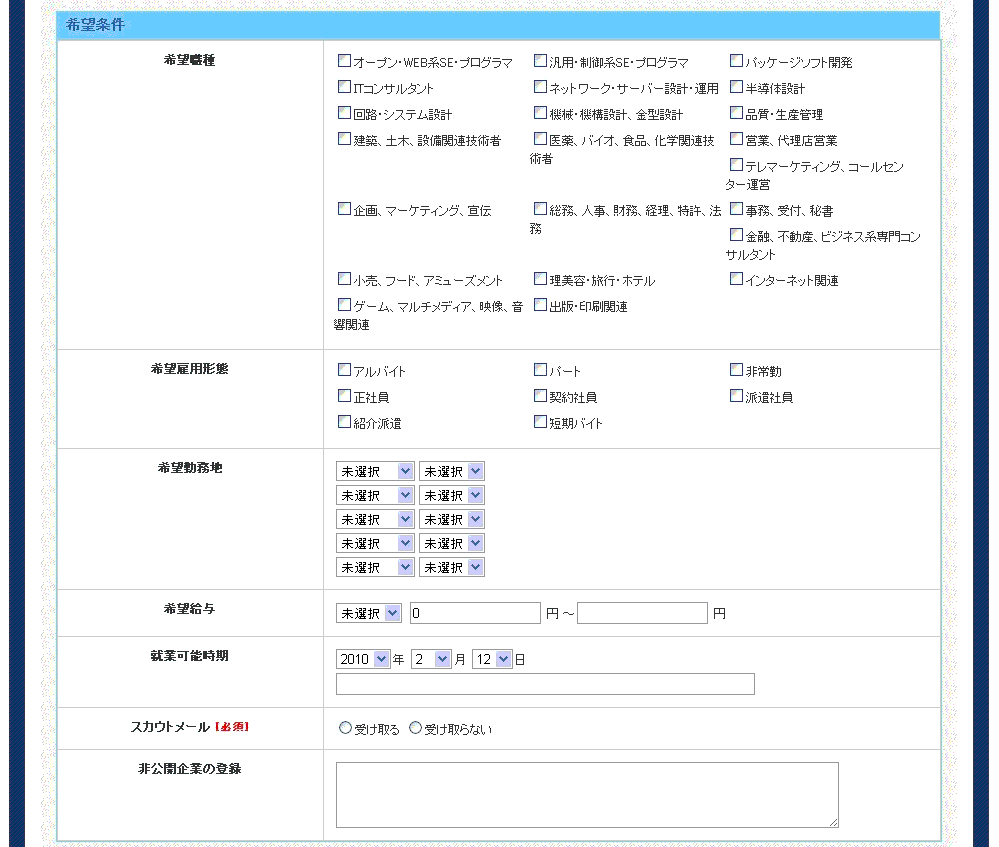The height and width of the screenshot is (847, 999).
Task: Open the 希望給与 type dropdown
Action: [368, 613]
